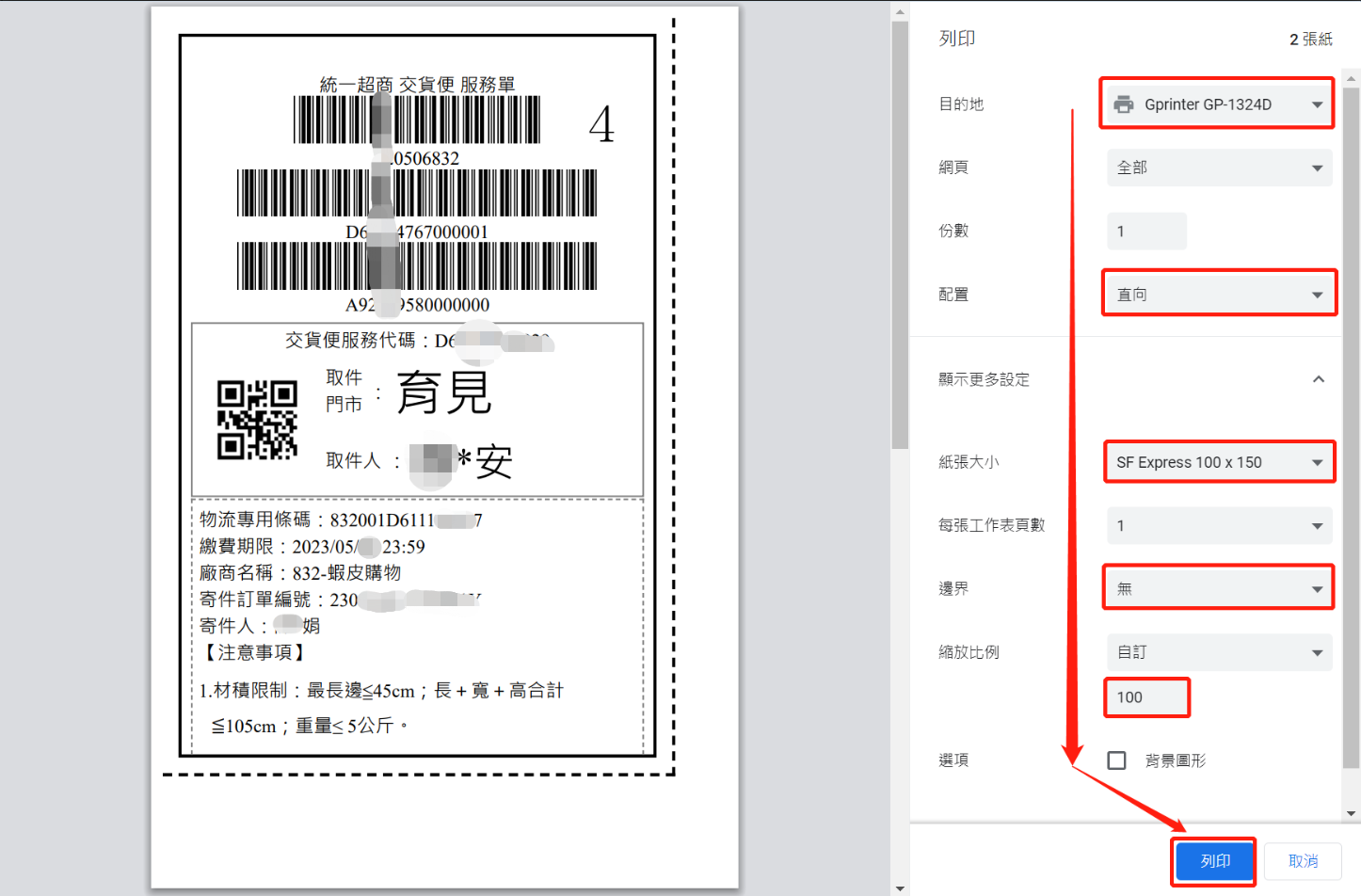
Task: Click the 紙張大小 label
Action: coord(969,462)
